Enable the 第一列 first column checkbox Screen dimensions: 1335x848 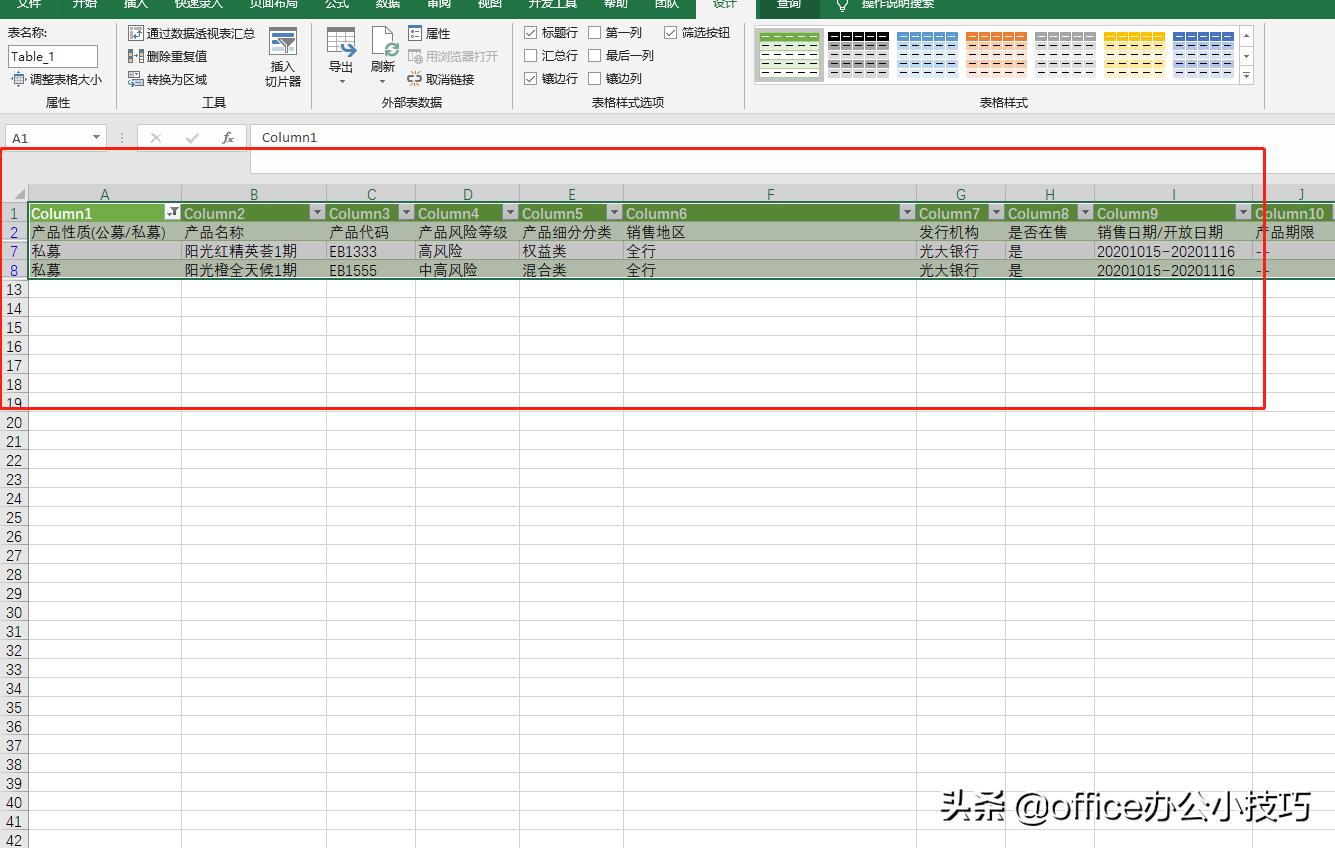[595, 33]
